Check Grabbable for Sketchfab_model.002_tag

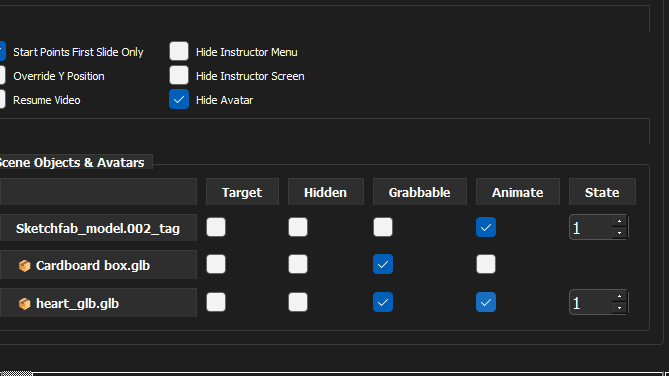[383, 227]
